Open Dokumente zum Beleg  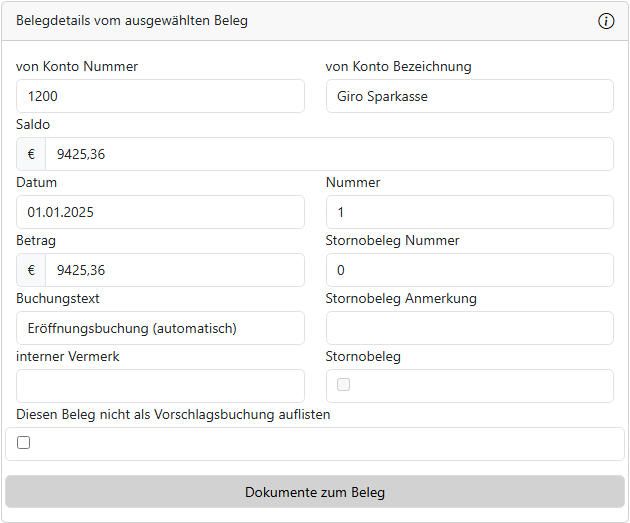coord(315,492)
